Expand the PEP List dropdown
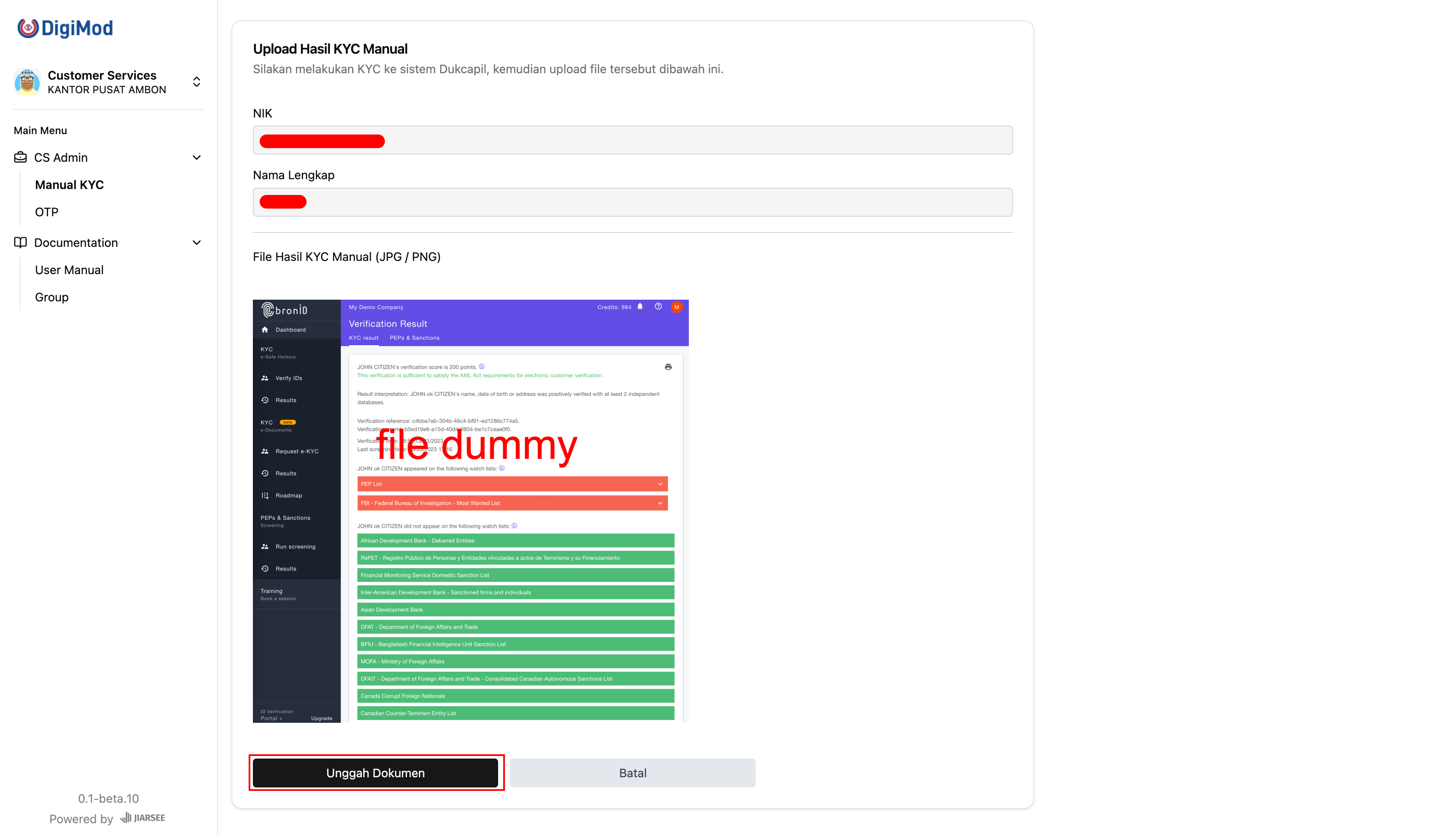Viewport: 1456px width, 836px height. [660, 484]
